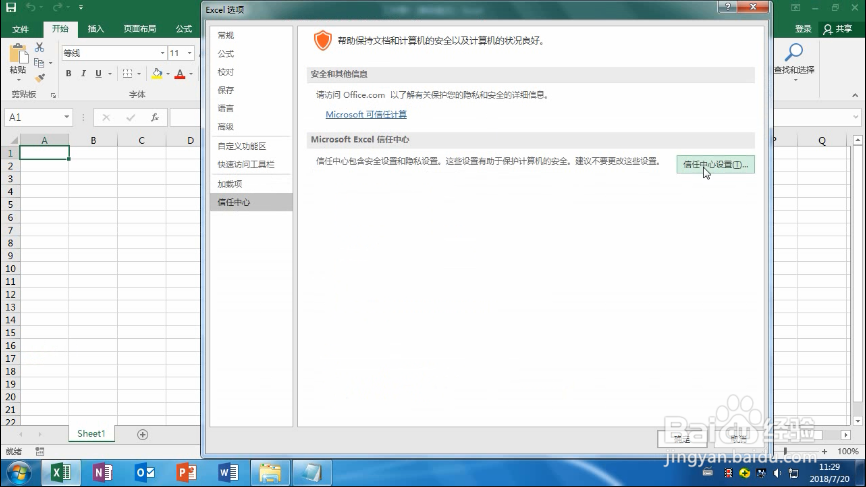Click the volume speaker tray icon

(x=778, y=473)
